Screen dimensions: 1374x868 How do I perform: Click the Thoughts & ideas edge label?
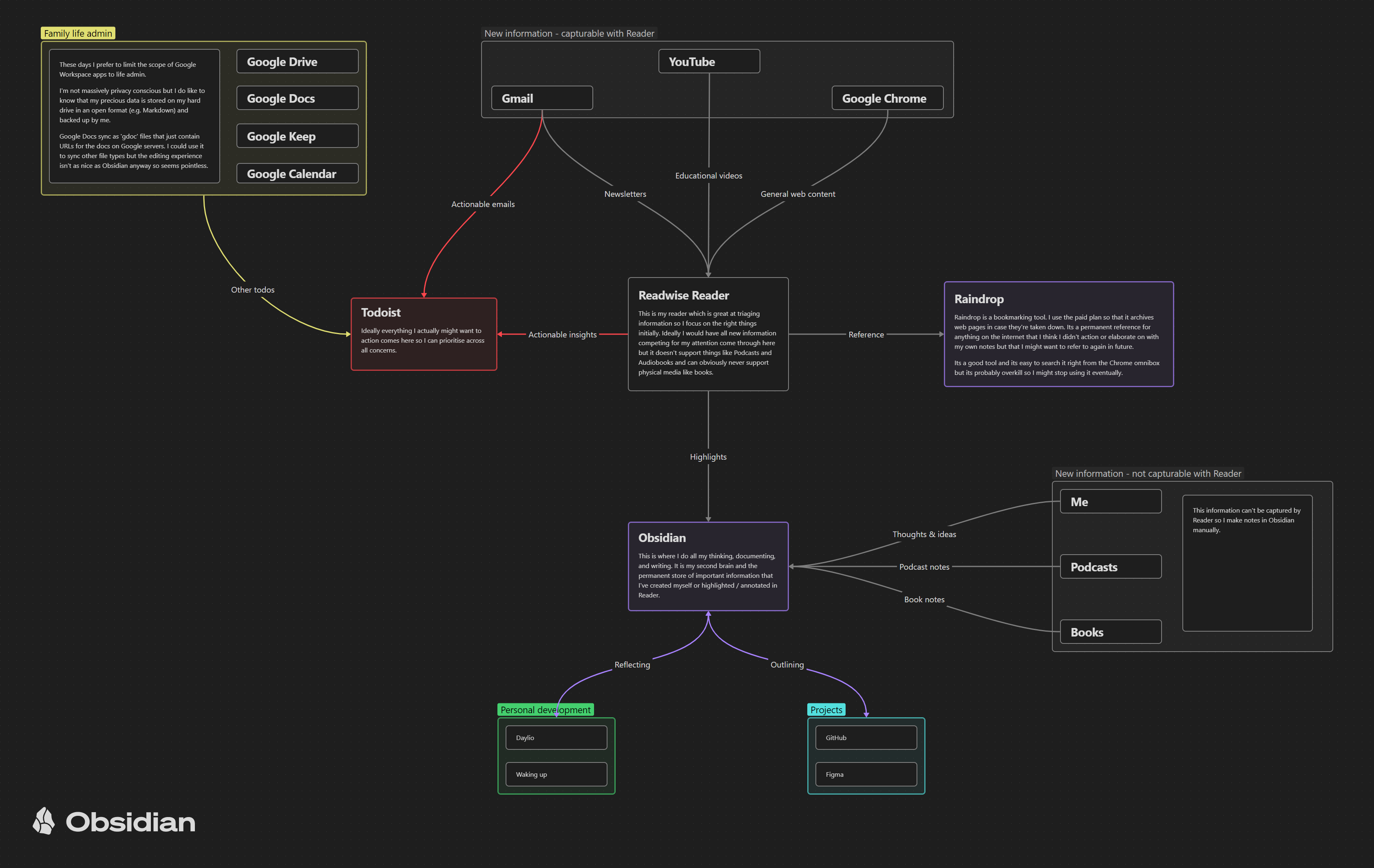tap(924, 534)
